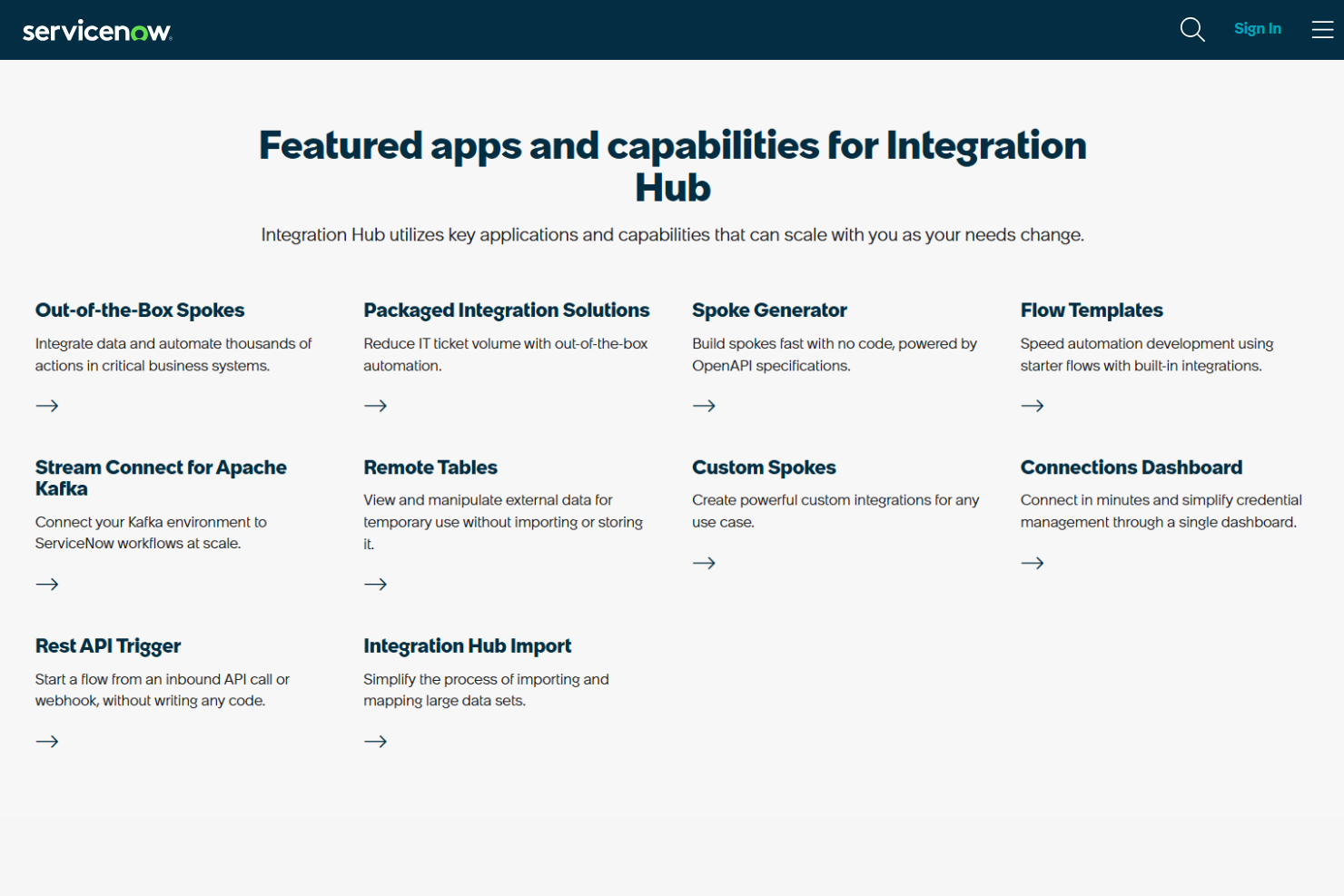The image size is (1344, 896).
Task: Select the Remote Tables heading
Action: tap(430, 467)
